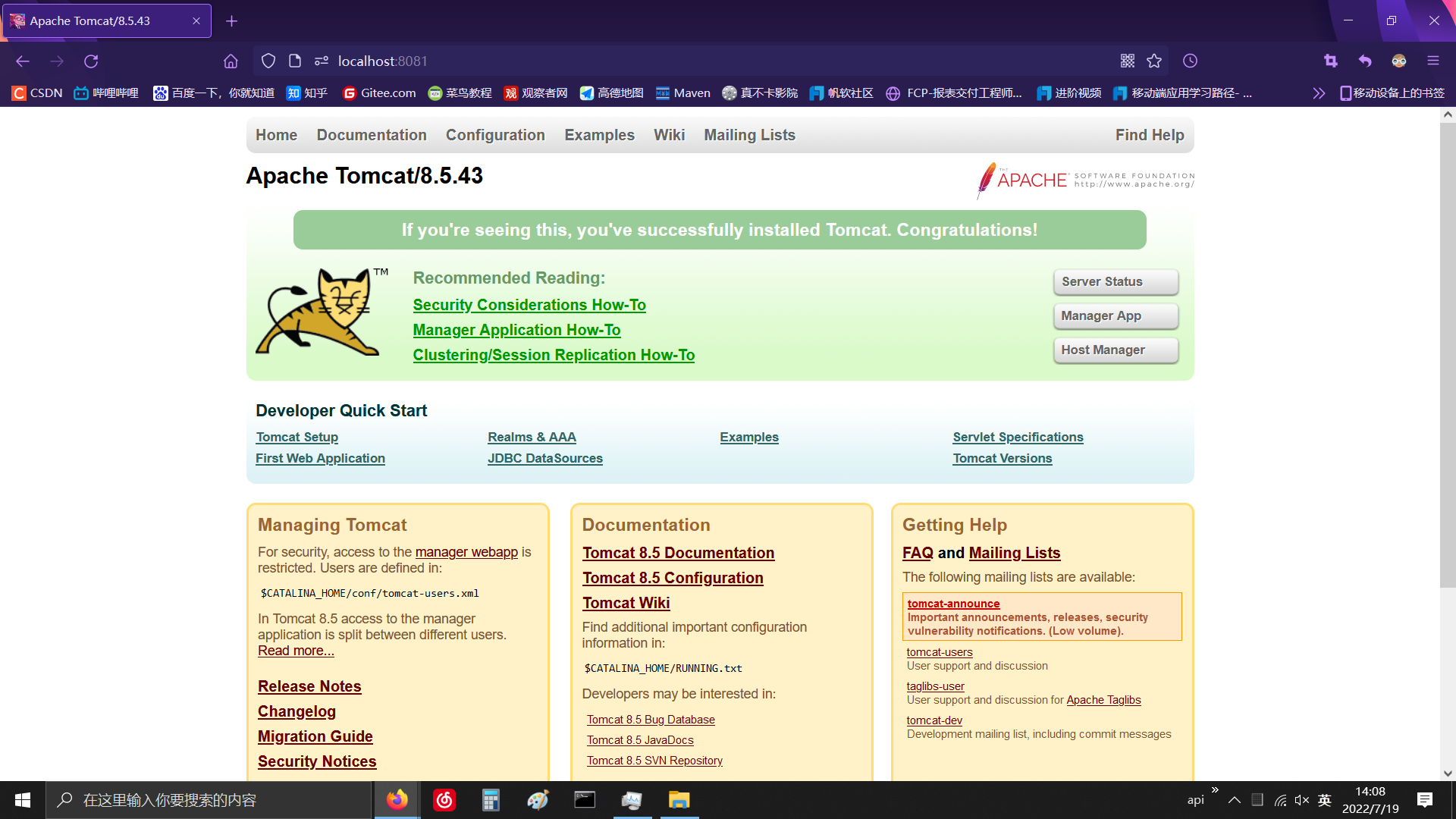Show hidden tray icons with the chevron

1235,800
